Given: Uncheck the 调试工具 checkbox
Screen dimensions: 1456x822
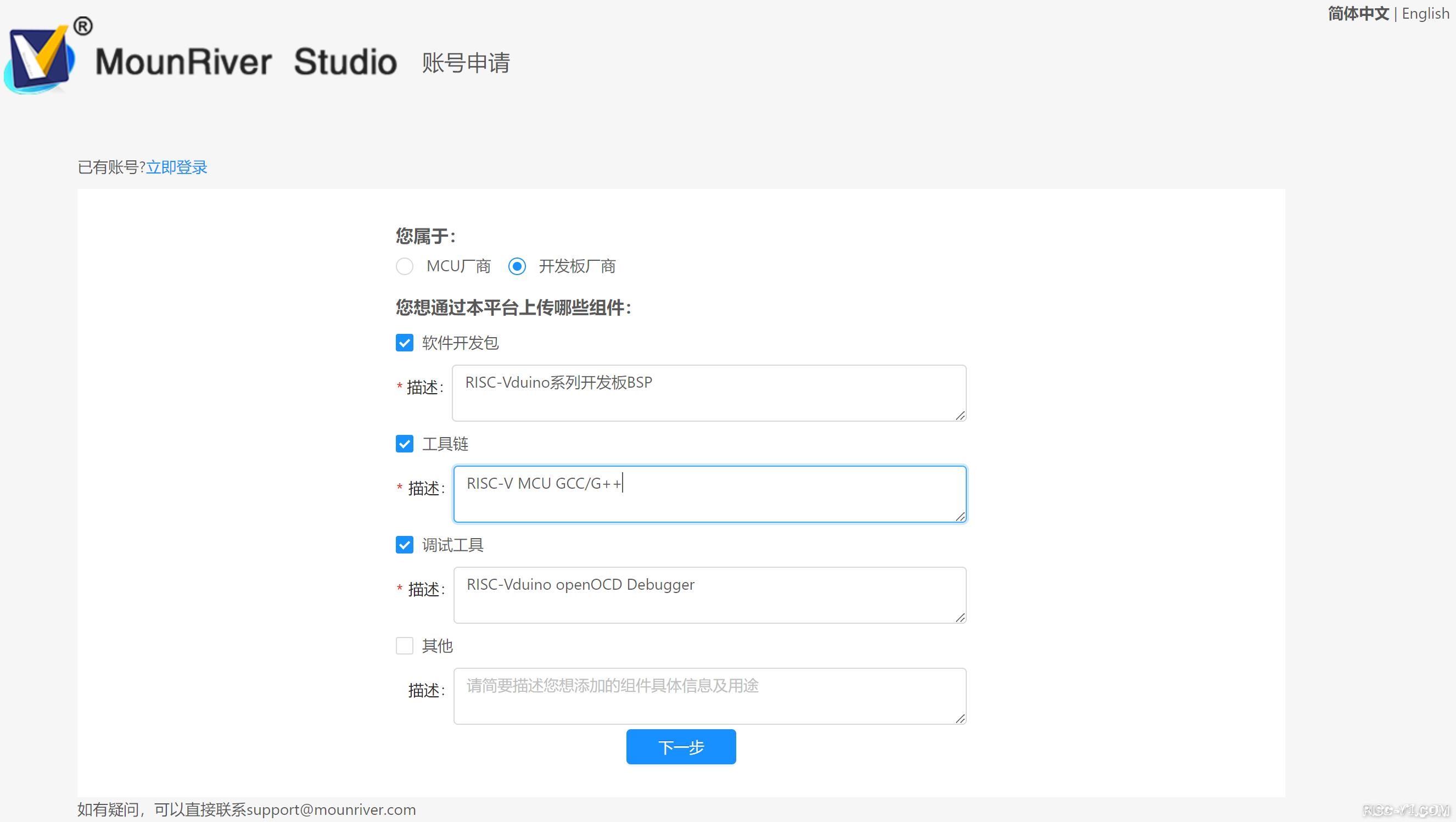Looking at the screenshot, I should (404, 545).
